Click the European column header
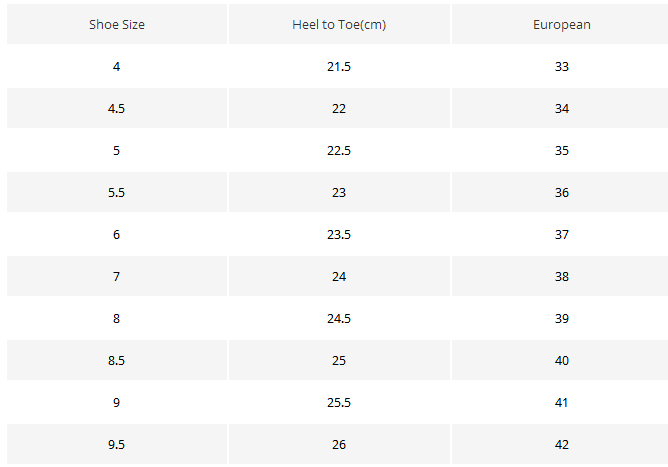This screenshot has width=668, height=467. (x=560, y=24)
